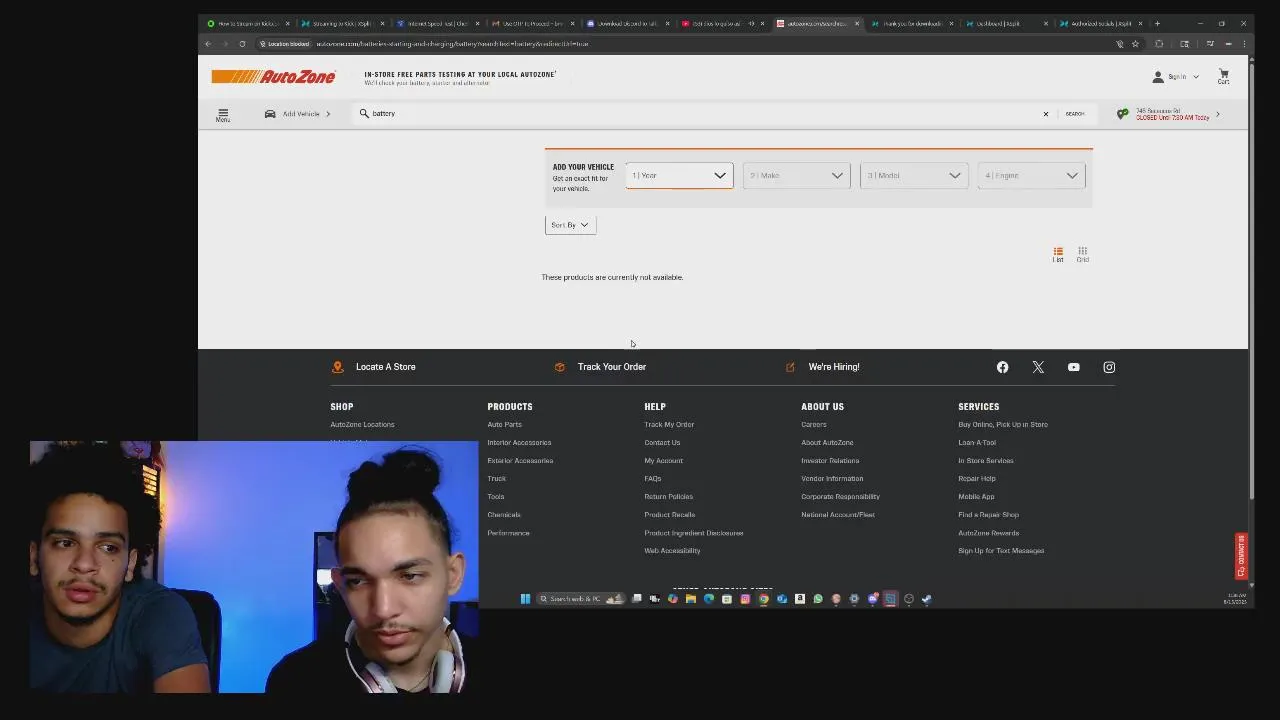Click the battery search input field
Viewport: 1280px width, 720px height.
(x=700, y=114)
